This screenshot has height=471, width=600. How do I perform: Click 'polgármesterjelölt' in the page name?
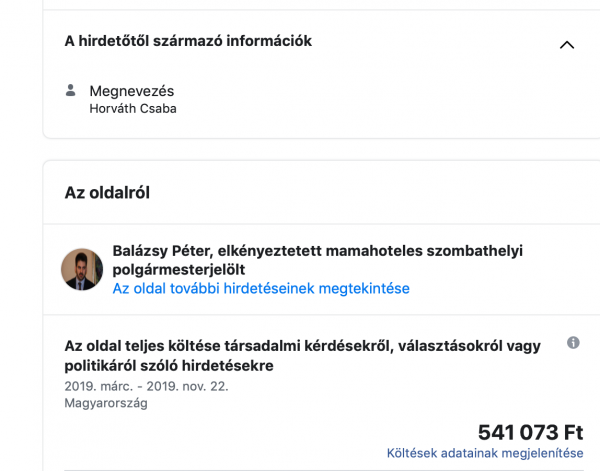pos(179,270)
